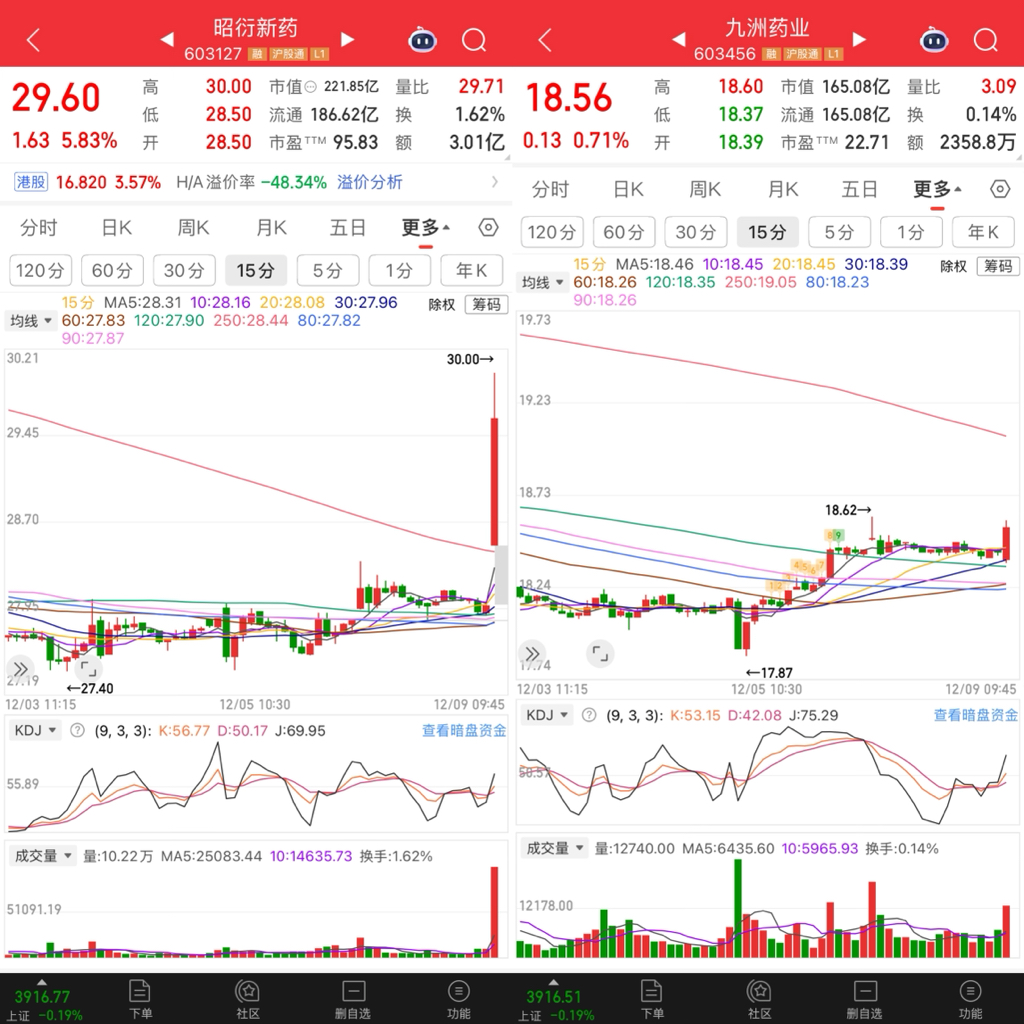Show next stock after 九洲药业
The width and height of the screenshot is (1024, 1024).
(x=859, y=40)
